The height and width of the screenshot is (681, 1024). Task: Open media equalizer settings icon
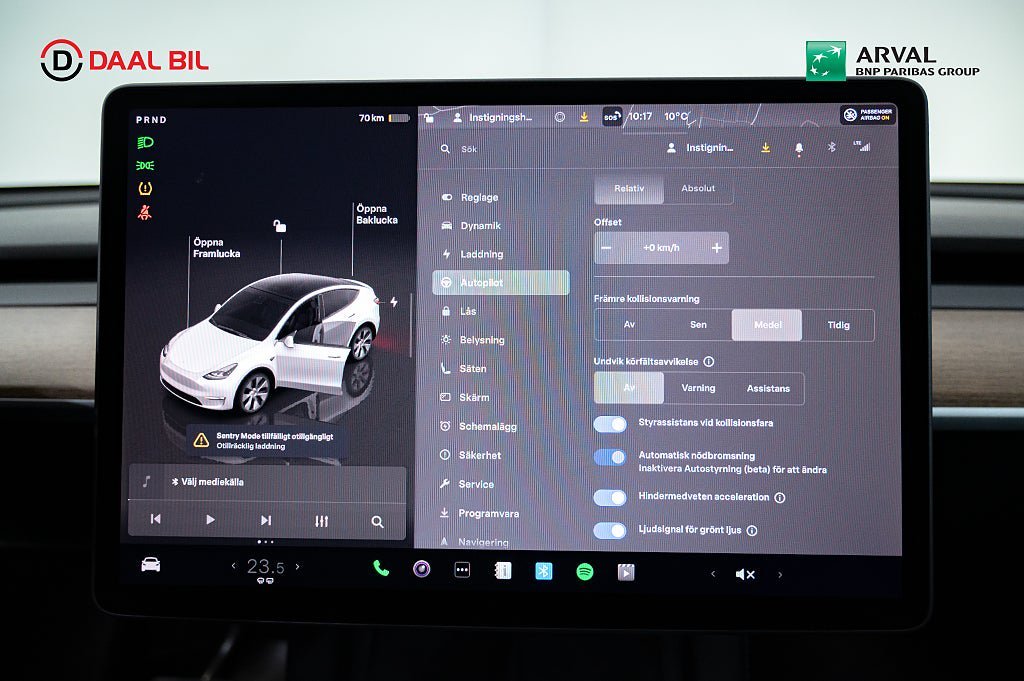click(x=321, y=521)
